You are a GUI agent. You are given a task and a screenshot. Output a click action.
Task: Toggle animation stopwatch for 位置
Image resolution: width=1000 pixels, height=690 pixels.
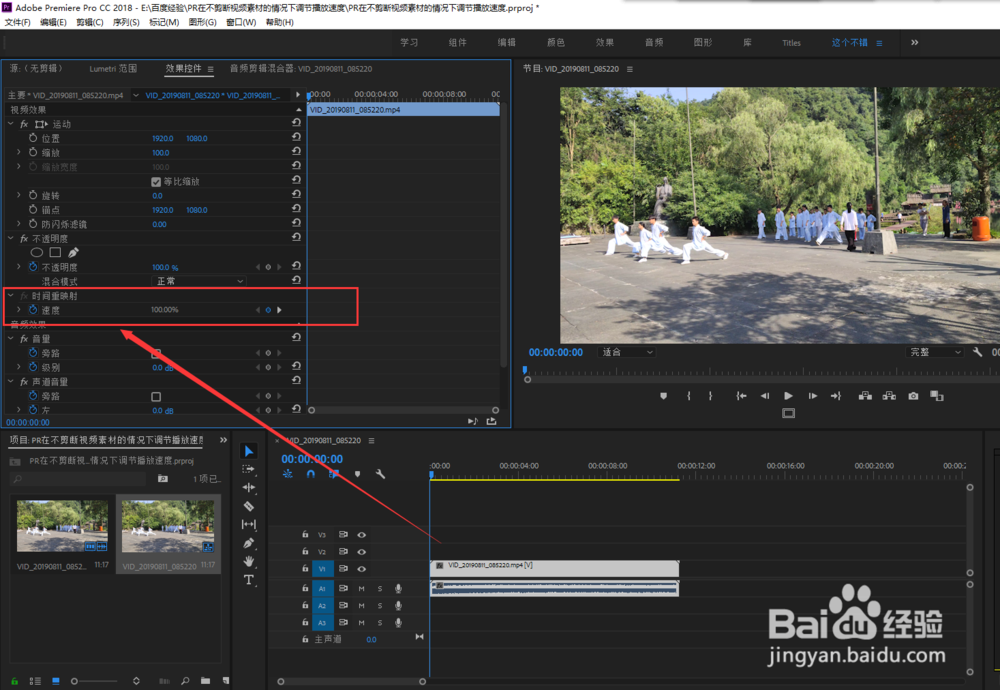pyautogui.click(x=33, y=138)
